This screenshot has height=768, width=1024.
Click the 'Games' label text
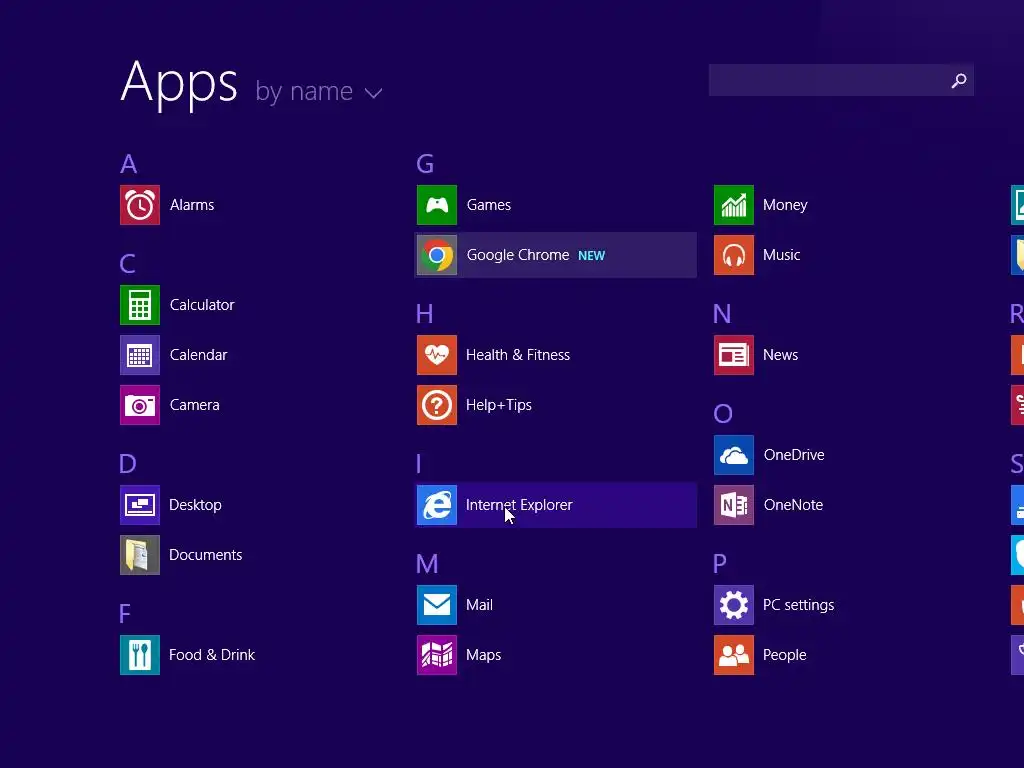point(488,205)
